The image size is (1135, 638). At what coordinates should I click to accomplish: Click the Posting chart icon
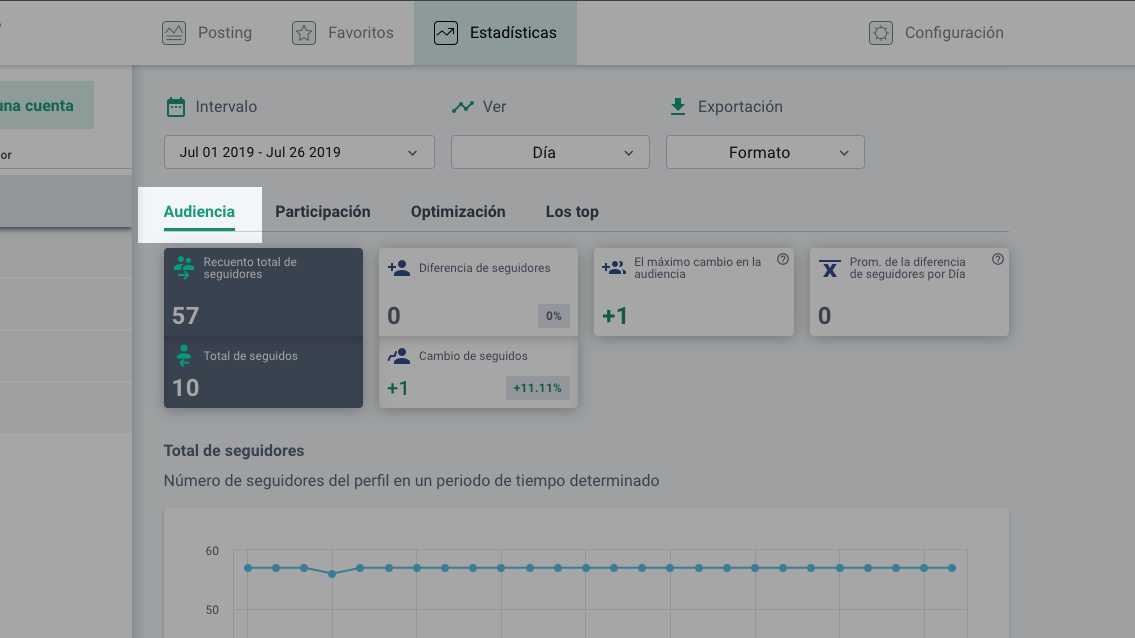coord(174,33)
